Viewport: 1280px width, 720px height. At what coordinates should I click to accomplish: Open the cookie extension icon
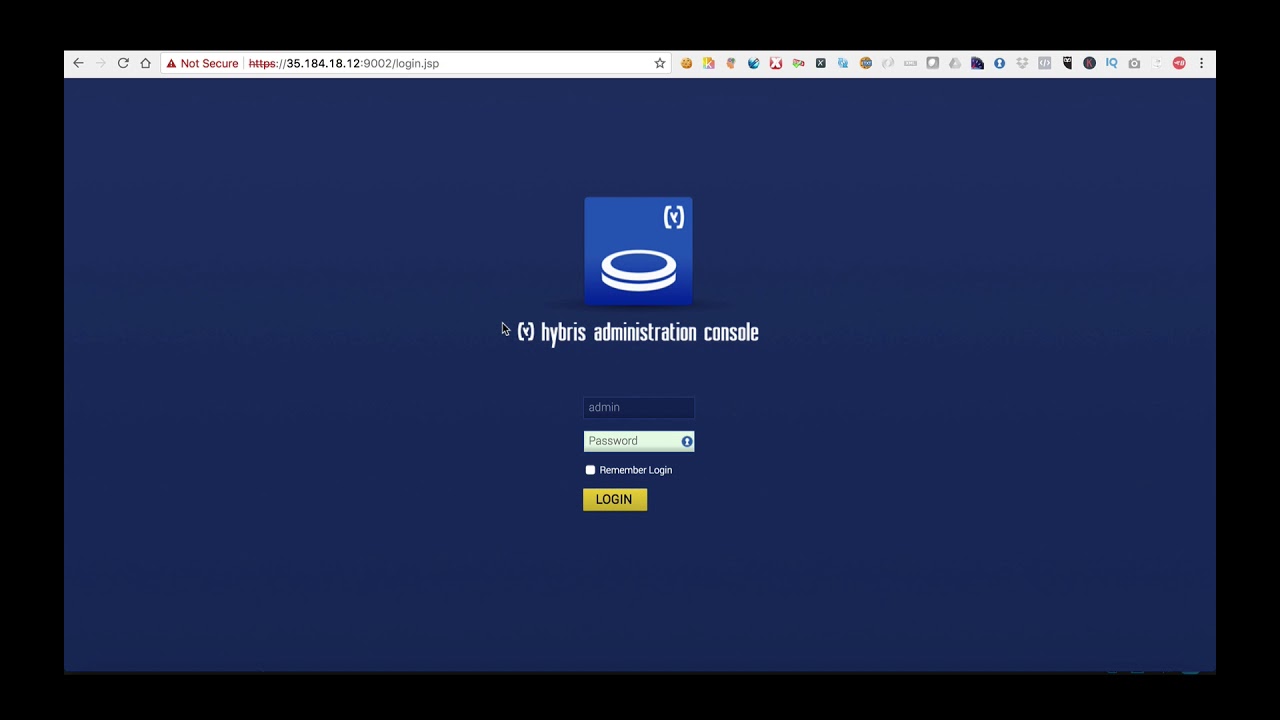(686, 63)
